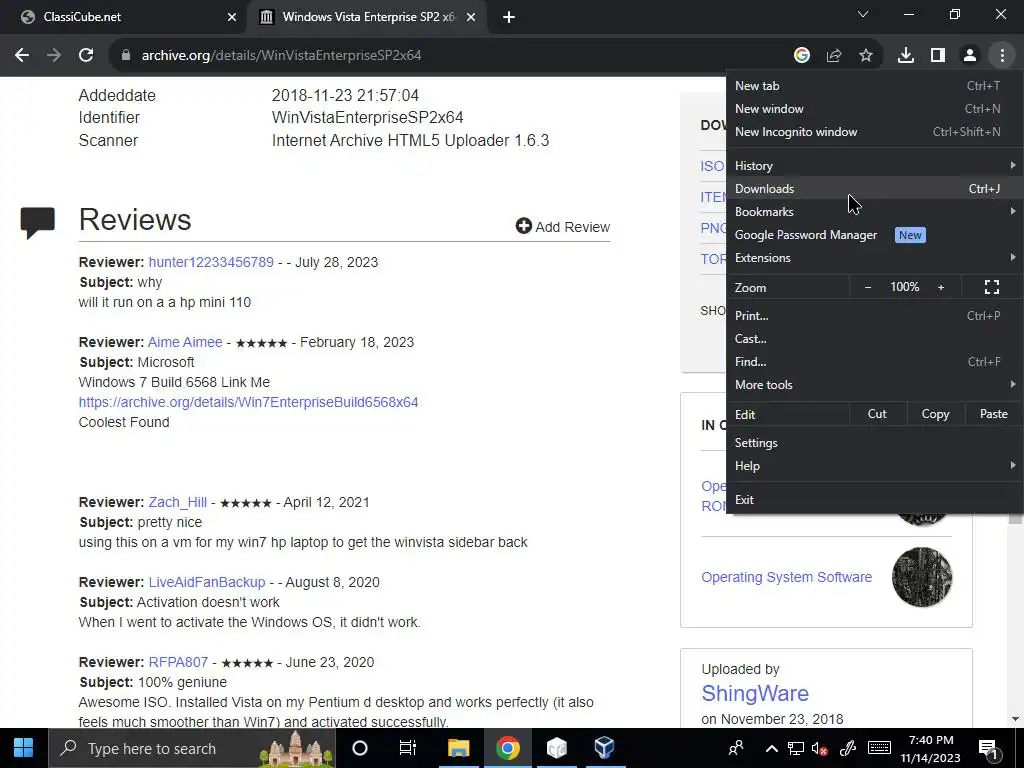This screenshot has height=768, width=1024.
Task: Show hidden system tray icons
Action: pos(771,748)
